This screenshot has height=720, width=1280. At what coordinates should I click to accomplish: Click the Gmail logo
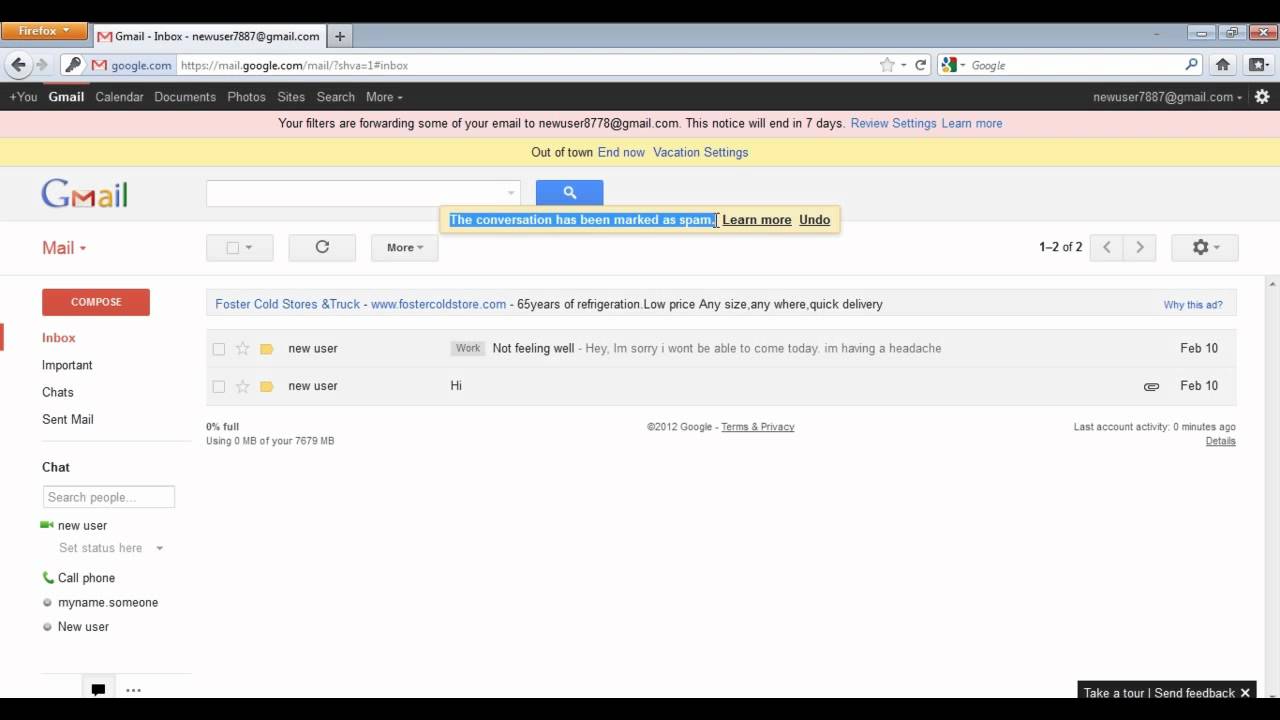(84, 193)
